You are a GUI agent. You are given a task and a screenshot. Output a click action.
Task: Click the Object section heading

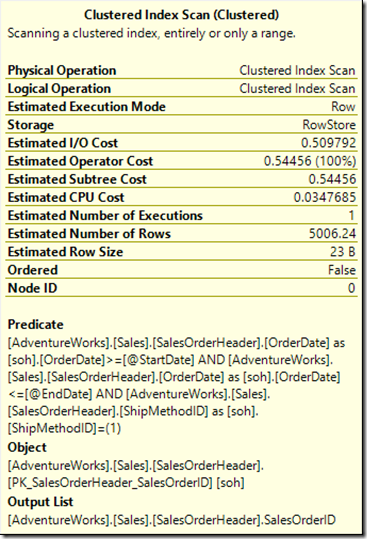click(27, 448)
